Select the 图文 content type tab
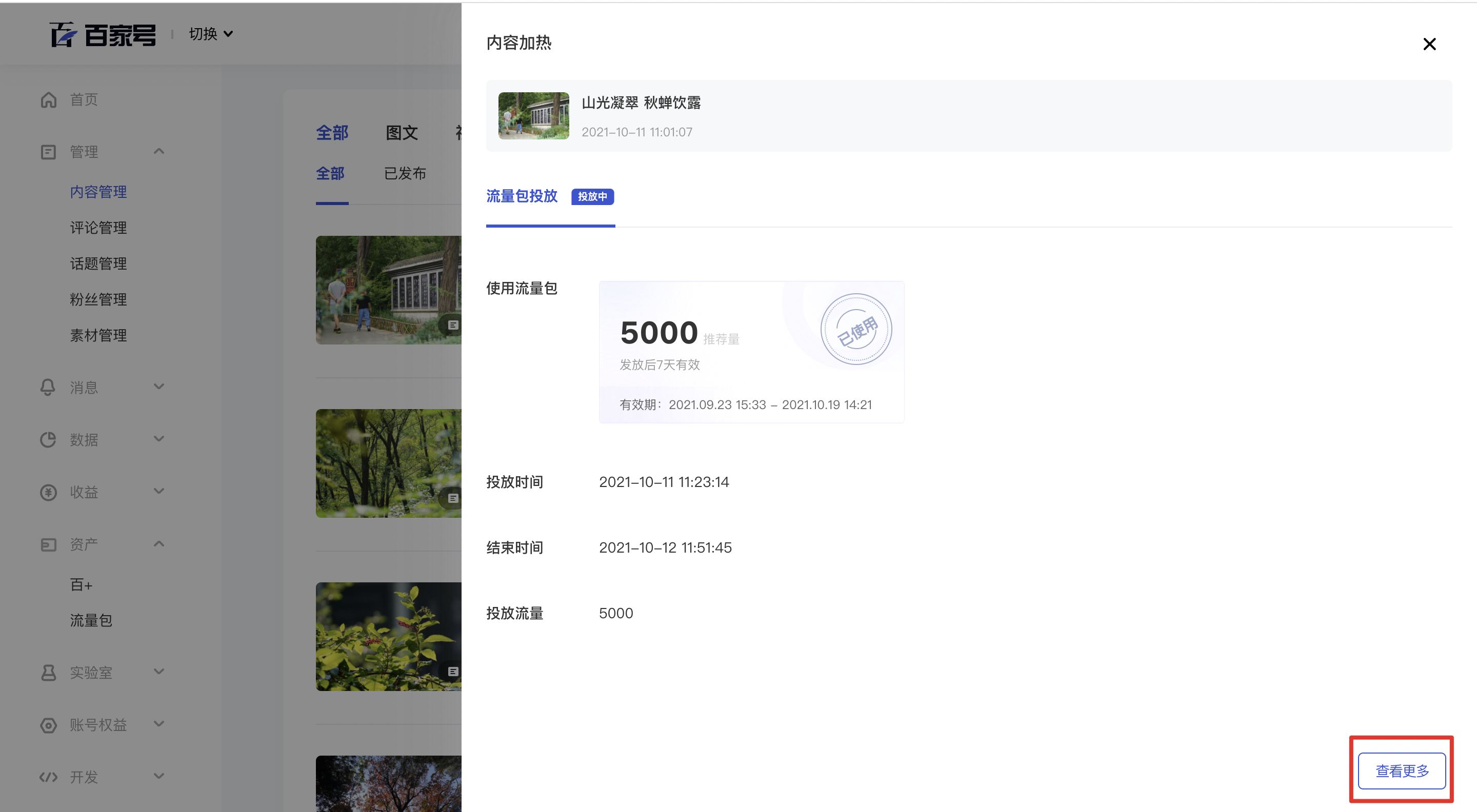1477x812 pixels. (x=402, y=133)
